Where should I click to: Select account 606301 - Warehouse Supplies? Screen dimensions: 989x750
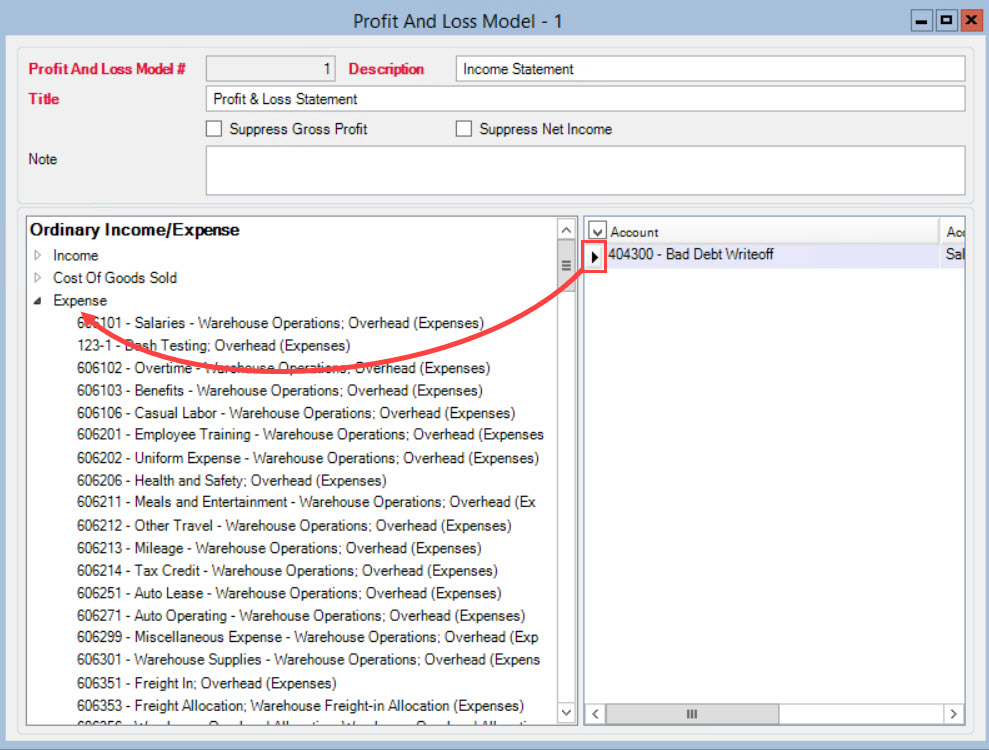pos(308,660)
